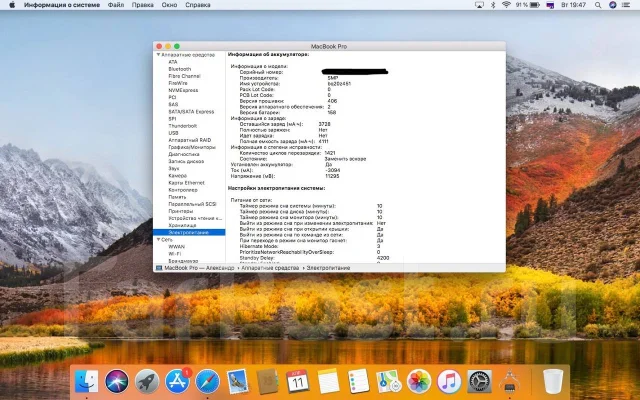Image resolution: width=640 pixels, height=400 pixels.
Task: Open input source flag menu
Action: click(550, 5)
